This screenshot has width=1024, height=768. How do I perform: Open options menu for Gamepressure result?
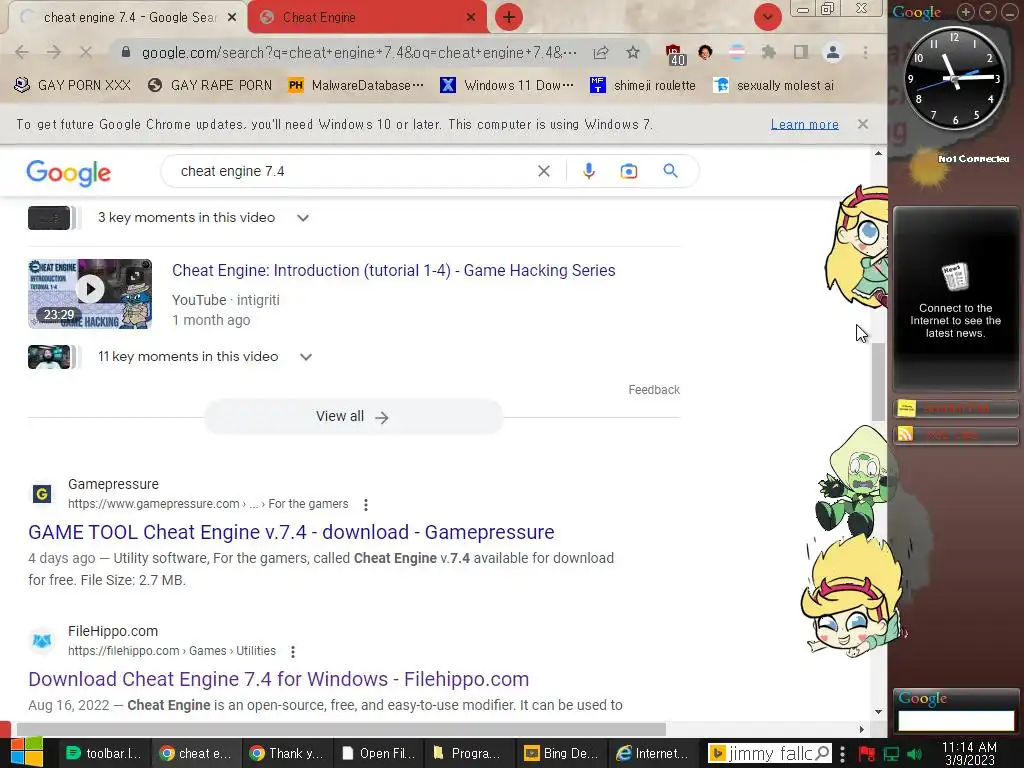[x=366, y=504]
